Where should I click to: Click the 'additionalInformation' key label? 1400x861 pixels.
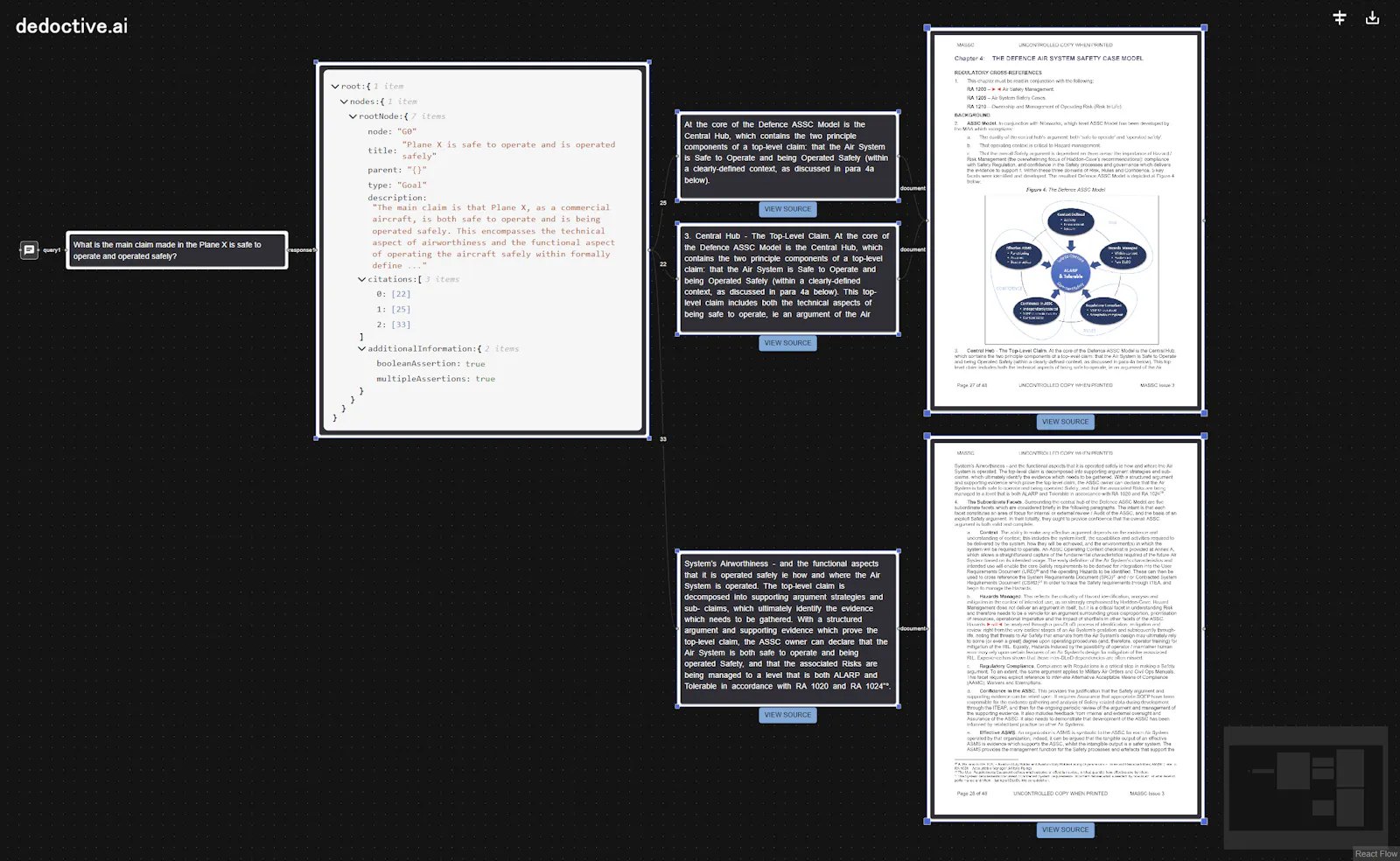click(422, 348)
